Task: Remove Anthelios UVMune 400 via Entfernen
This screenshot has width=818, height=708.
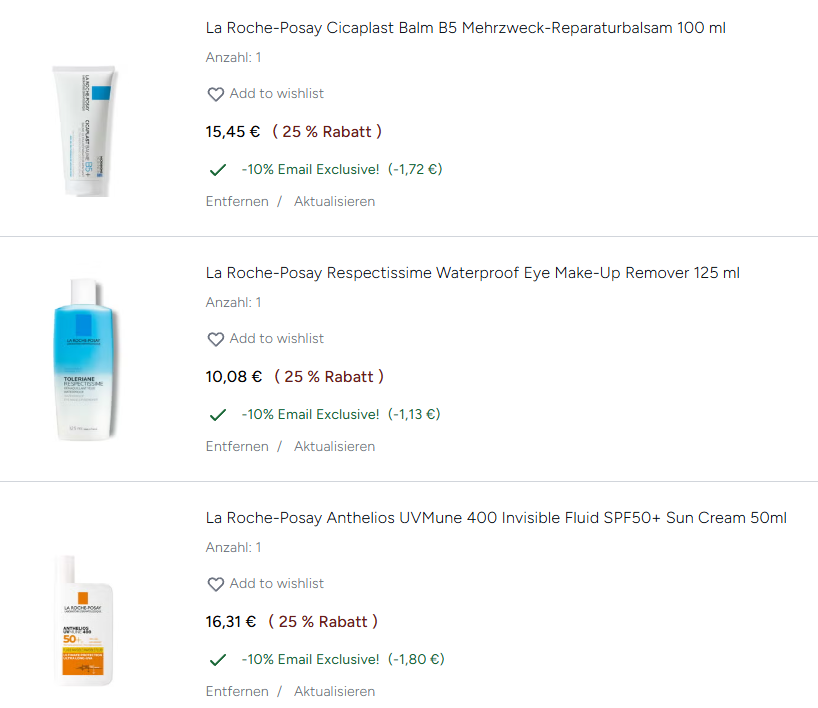Action: 237,691
